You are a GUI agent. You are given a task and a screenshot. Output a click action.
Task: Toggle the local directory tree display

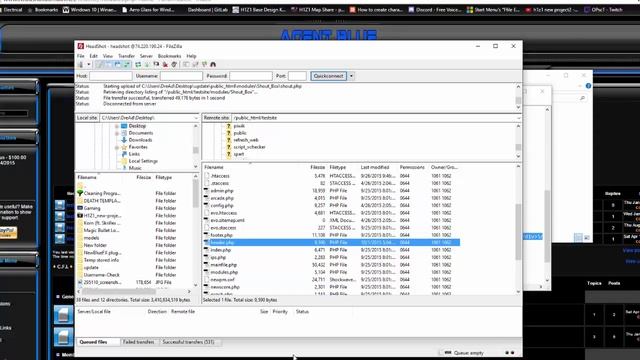click(109, 64)
